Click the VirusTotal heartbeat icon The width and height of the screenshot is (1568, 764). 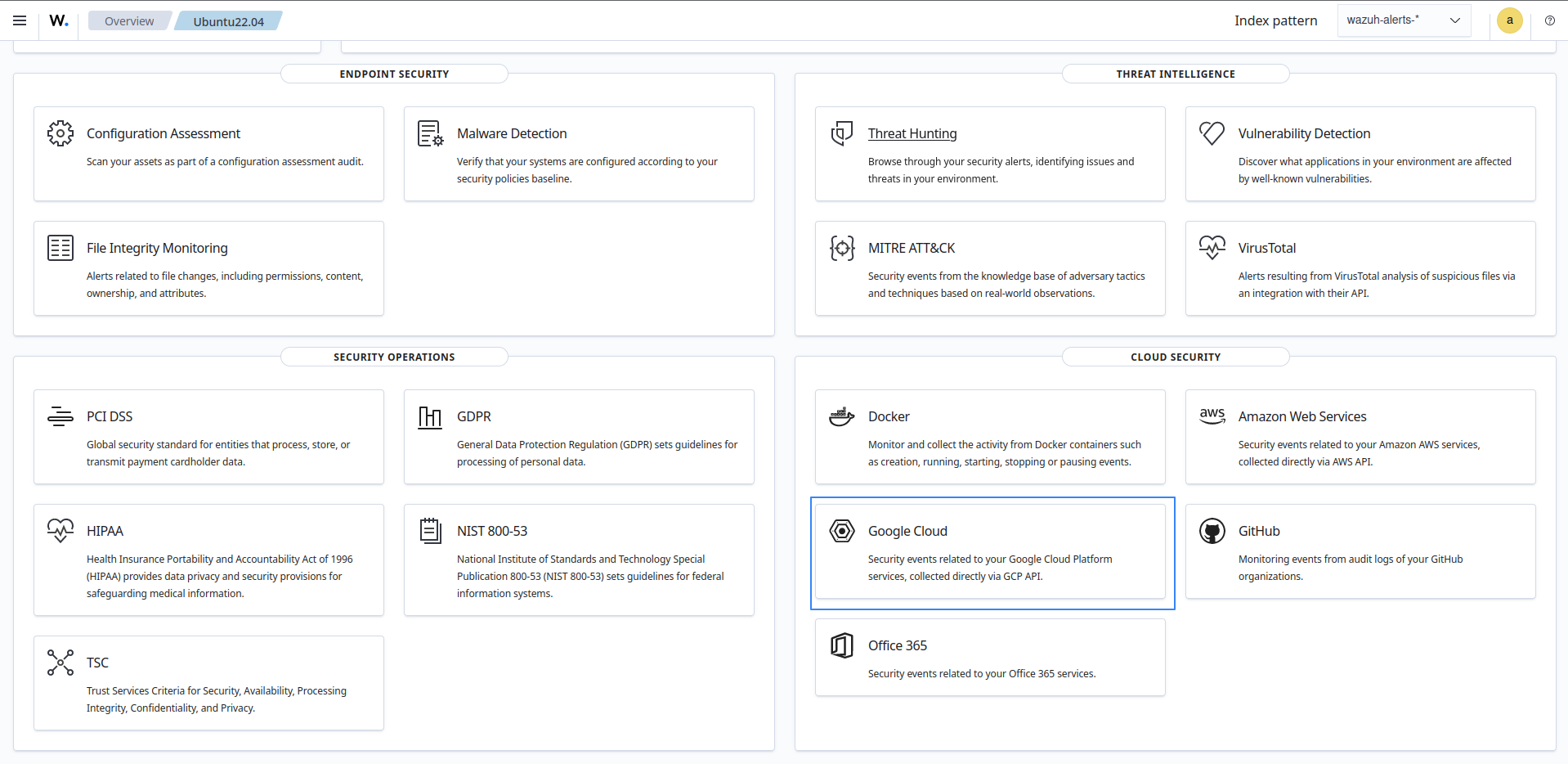pos(1212,247)
